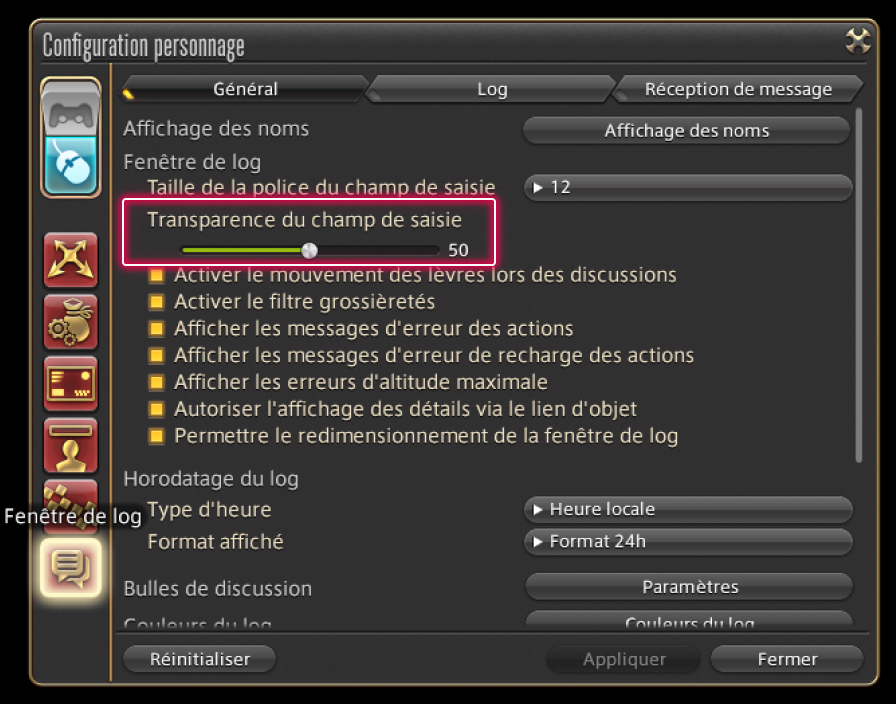This screenshot has height=704, width=896.
Task: Open the chat bubble log window icon
Action: (x=70, y=567)
